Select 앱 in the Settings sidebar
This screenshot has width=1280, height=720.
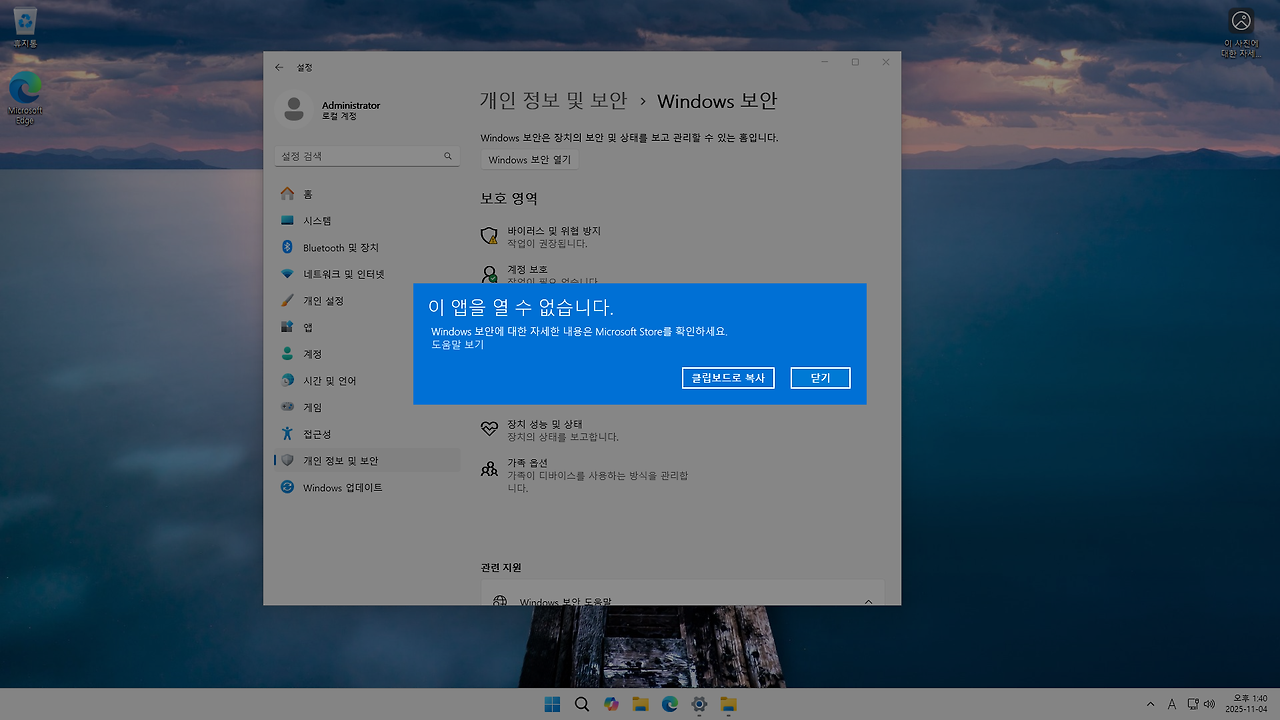click(x=367, y=327)
